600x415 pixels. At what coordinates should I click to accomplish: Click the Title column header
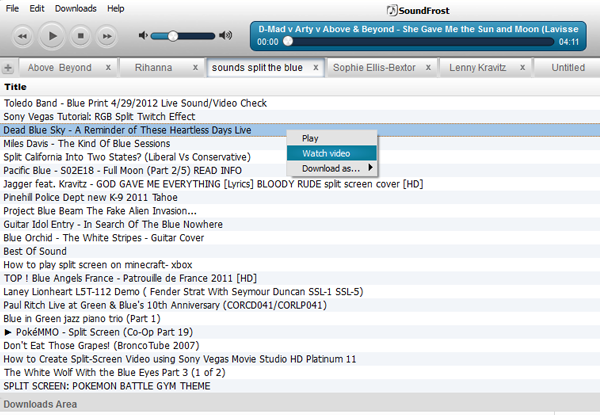(x=15, y=87)
